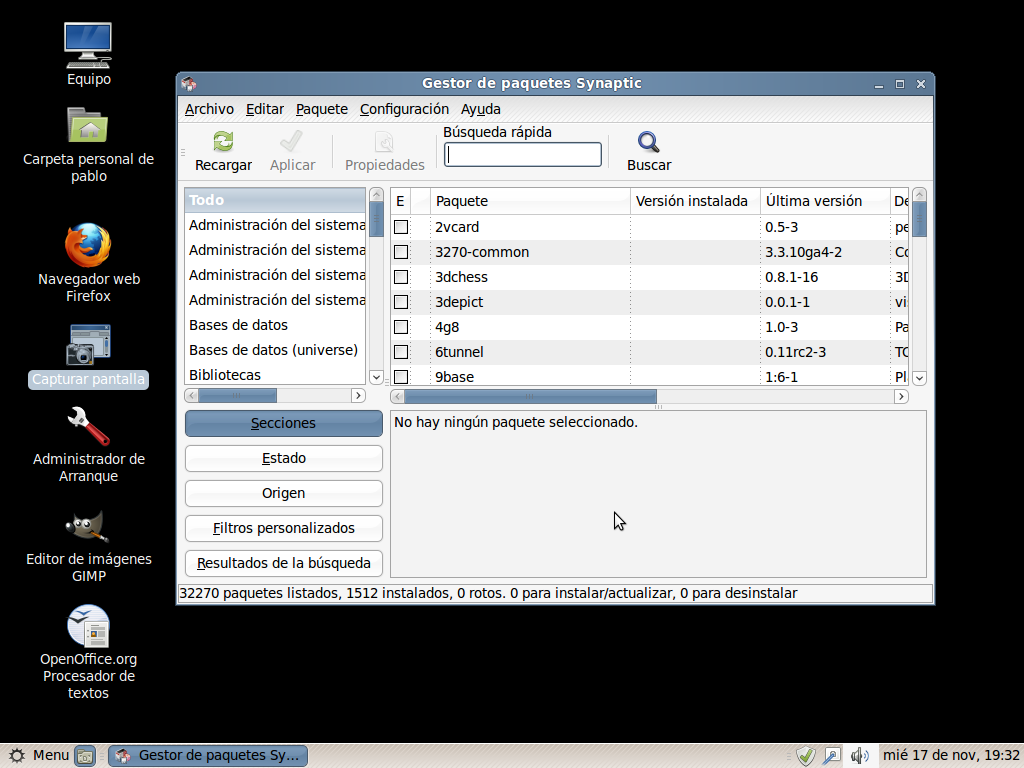This screenshot has height=768, width=1024.
Task: Click version 0.5-3 cell
Action: point(782,227)
